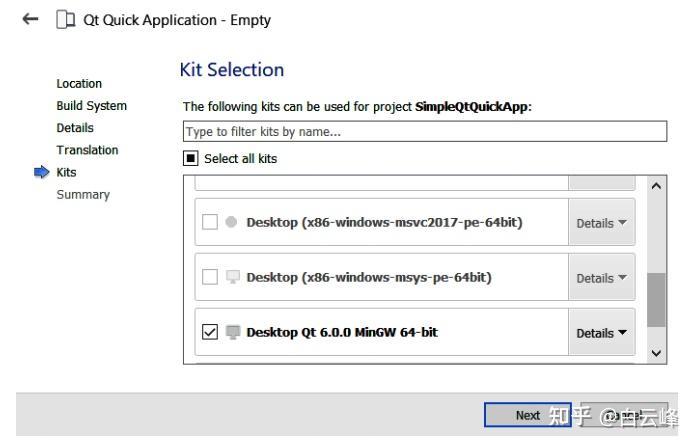Click the kit list scrollbar thumb

click(656, 300)
